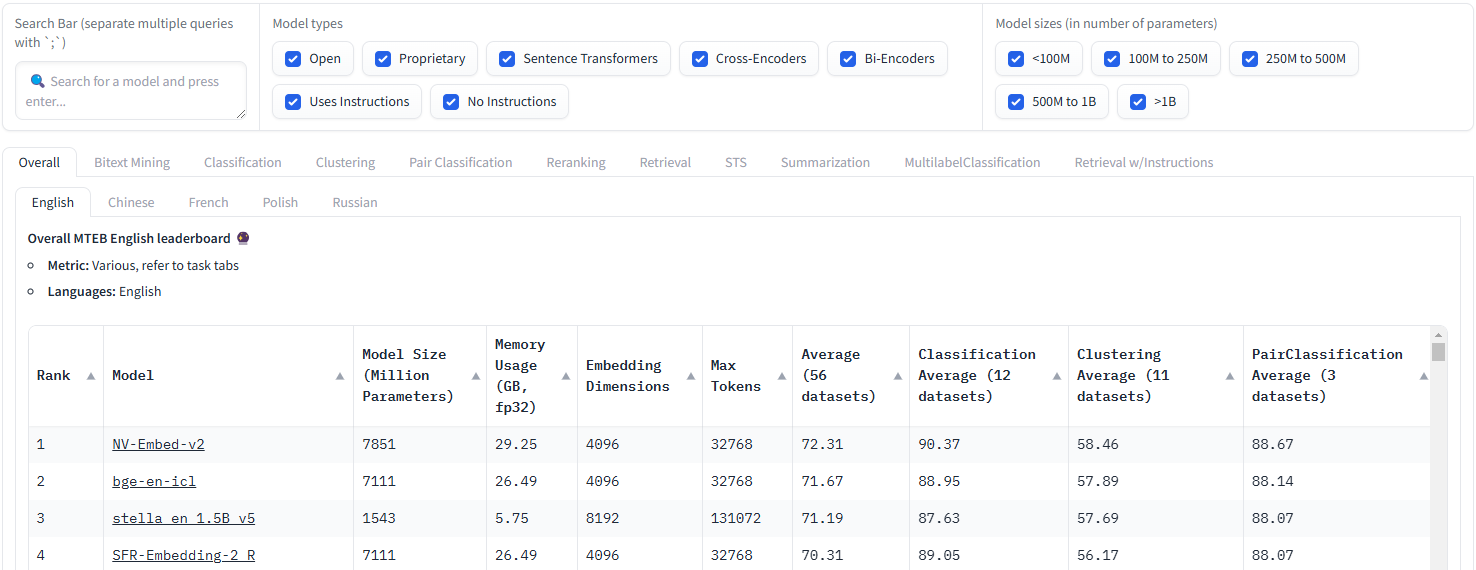Sort by Classification Average column arrow
Image resolution: width=1476 pixels, height=570 pixels.
[x=1057, y=376]
